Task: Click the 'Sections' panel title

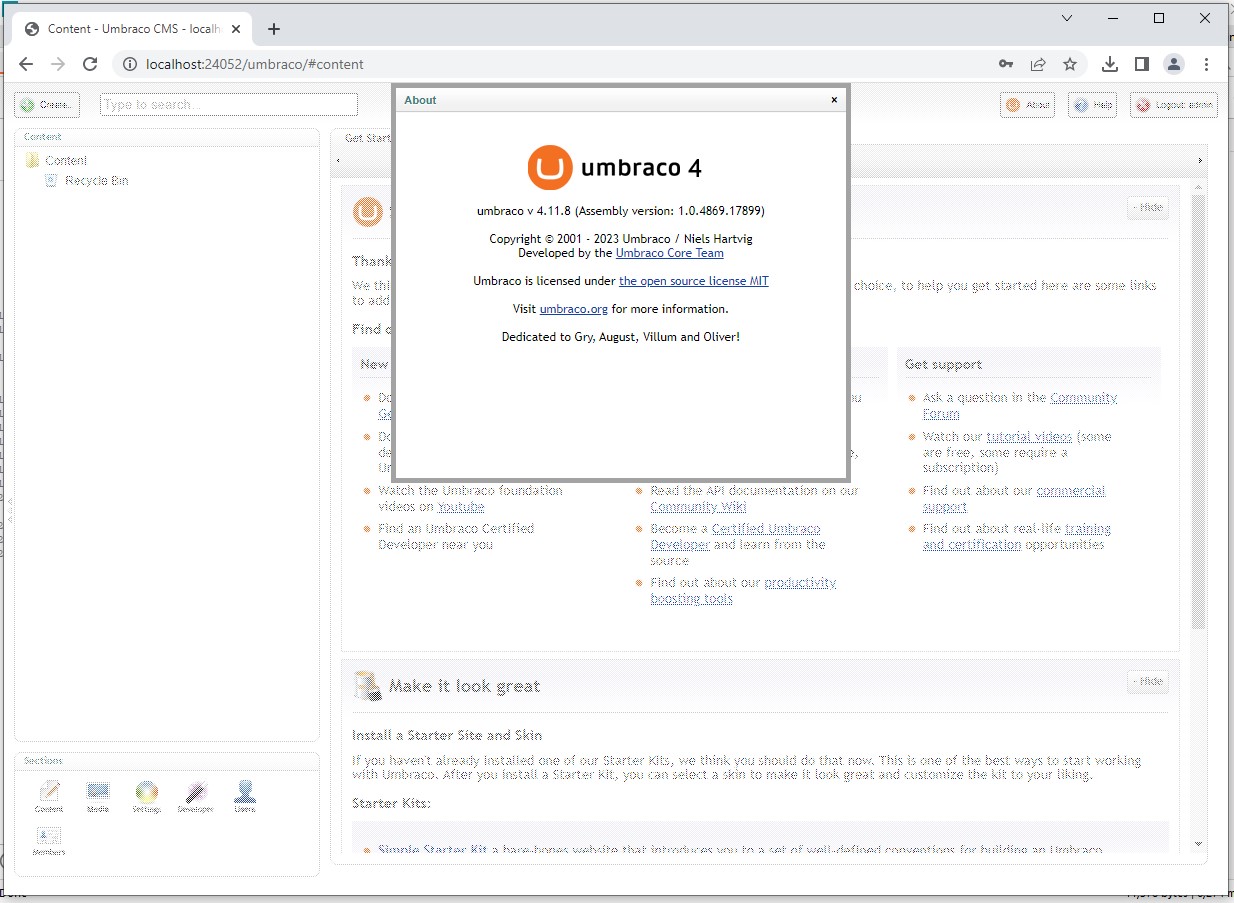Action: pos(44,761)
